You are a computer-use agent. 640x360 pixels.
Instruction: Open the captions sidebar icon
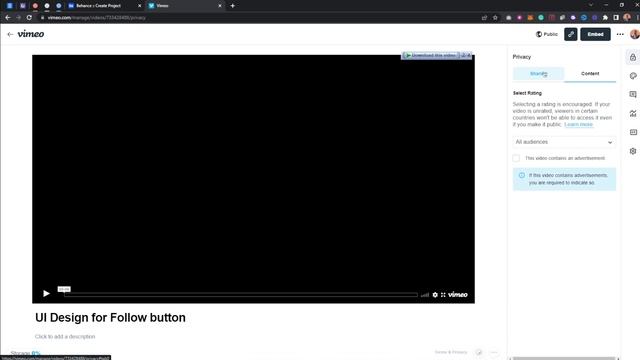tap(633, 132)
